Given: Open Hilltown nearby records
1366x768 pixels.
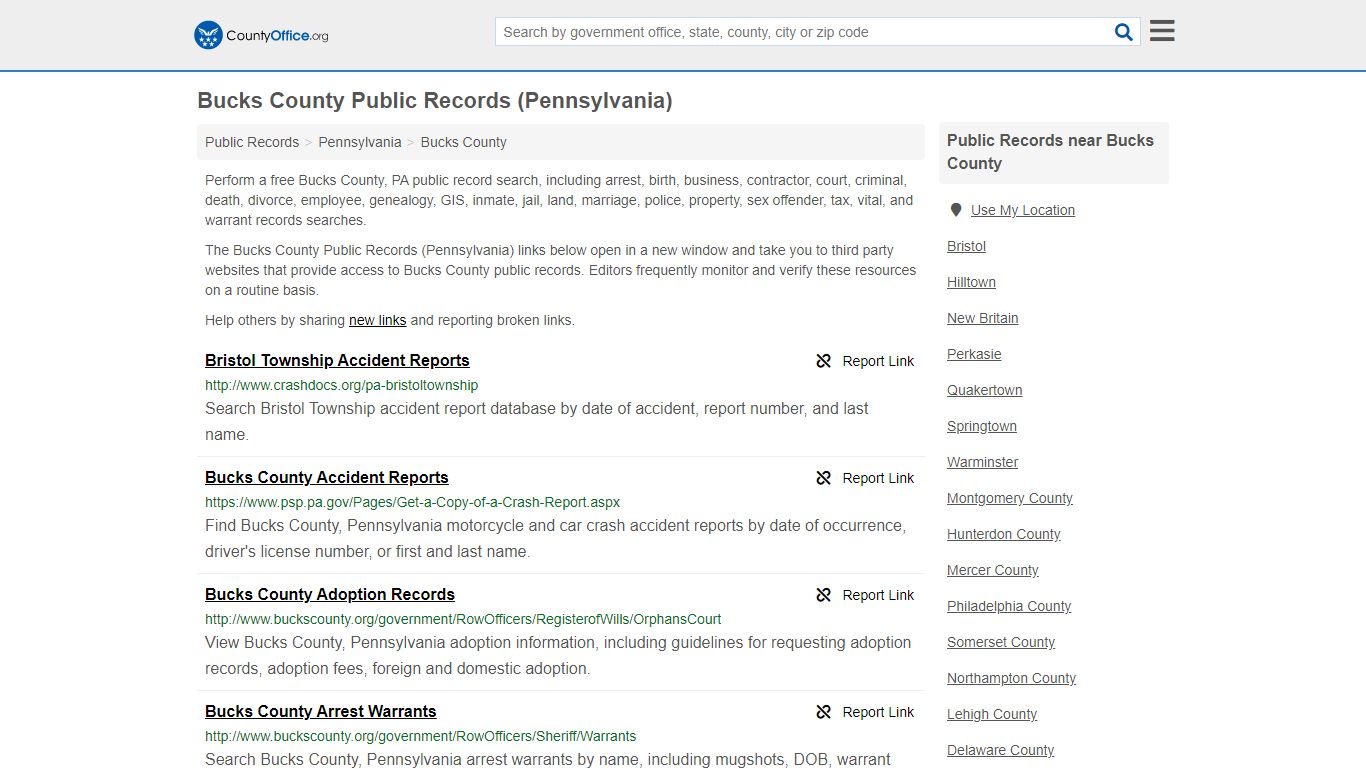Looking at the screenshot, I should 971,282.
